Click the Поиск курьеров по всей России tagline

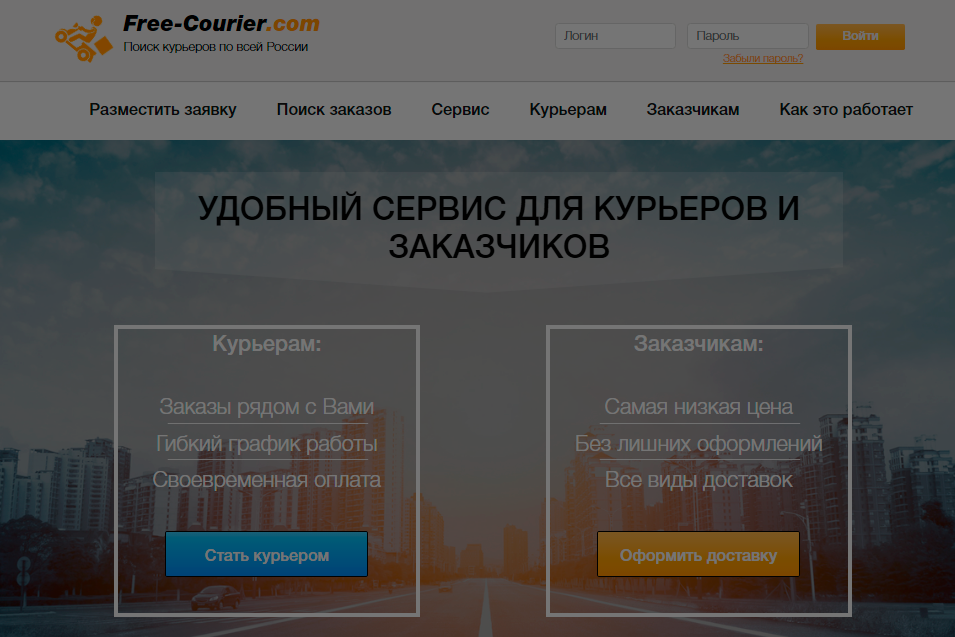click(216, 47)
